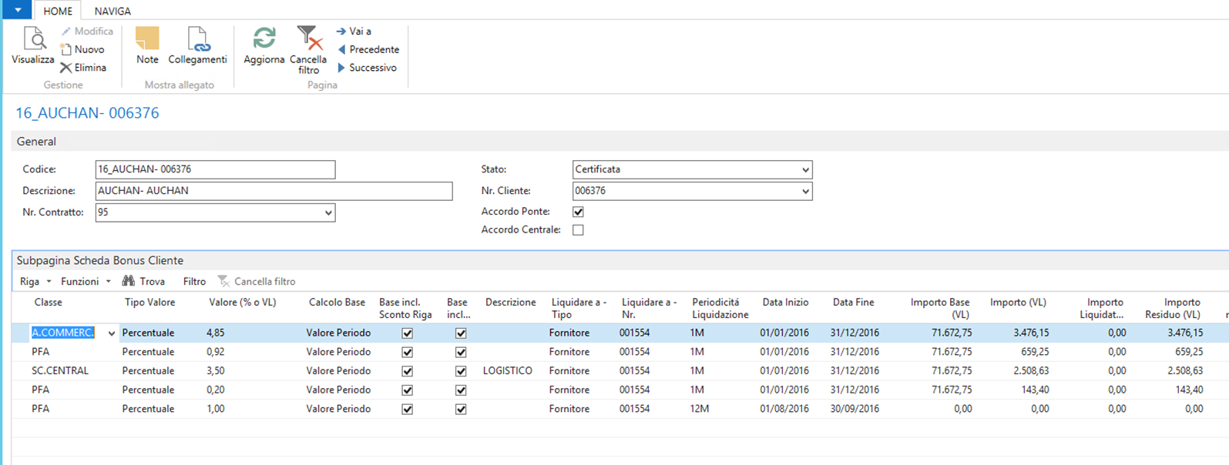Select the SC.CENTRAL row Classe cell
The width and height of the screenshot is (1229, 465).
tap(61, 371)
